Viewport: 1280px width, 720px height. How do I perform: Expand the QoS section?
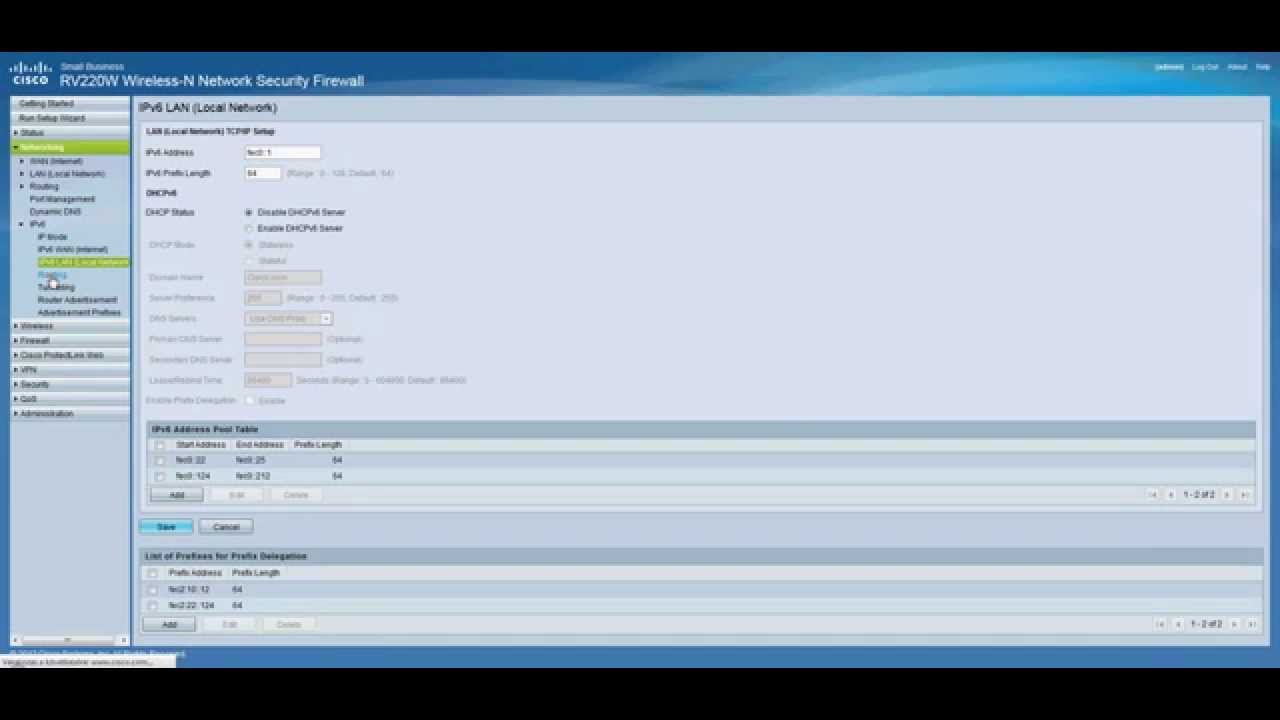(x=16, y=399)
